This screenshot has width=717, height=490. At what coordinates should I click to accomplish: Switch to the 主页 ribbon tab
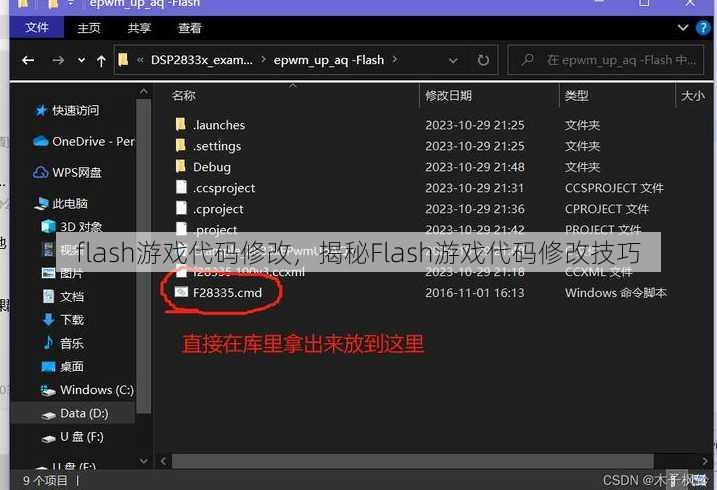click(89, 28)
